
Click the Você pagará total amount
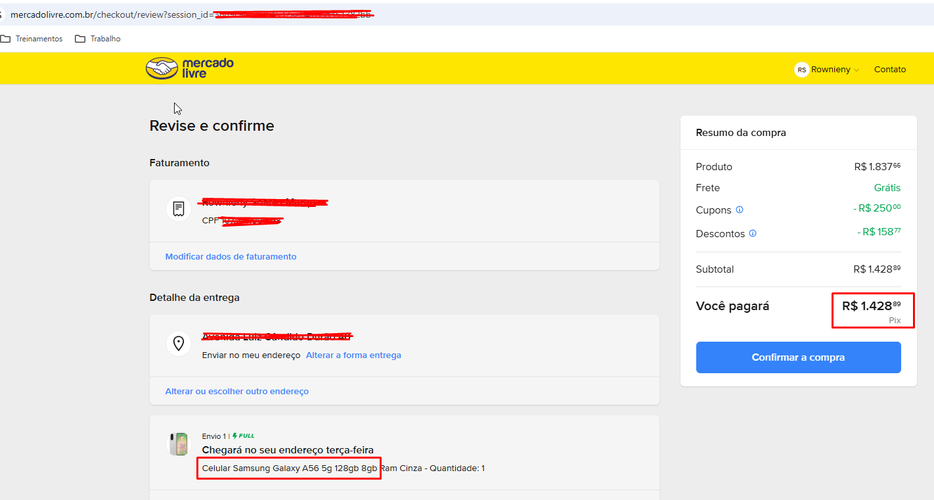871,306
